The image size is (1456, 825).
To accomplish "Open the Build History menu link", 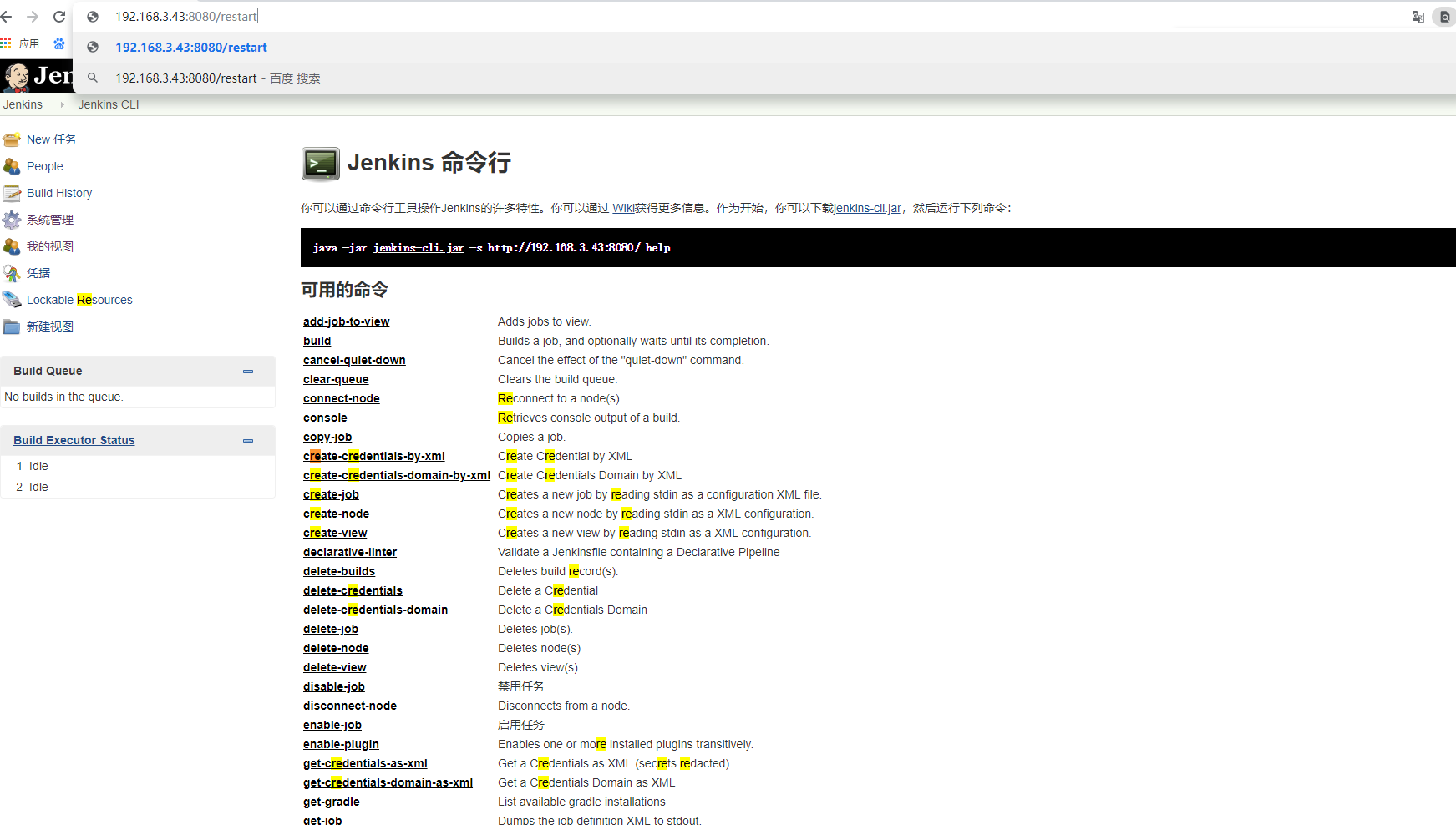I will (59, 193).
